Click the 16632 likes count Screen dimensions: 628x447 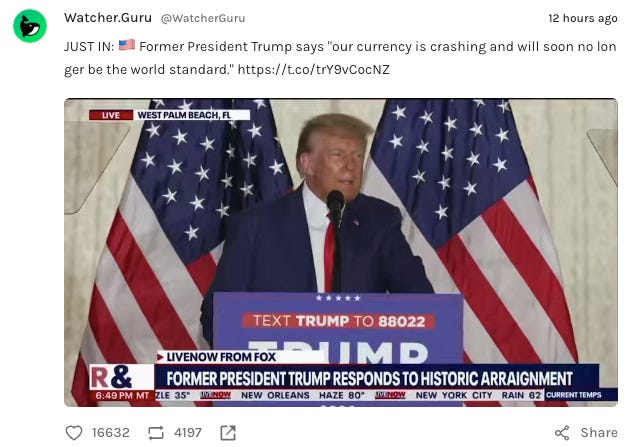pos(111,433)
